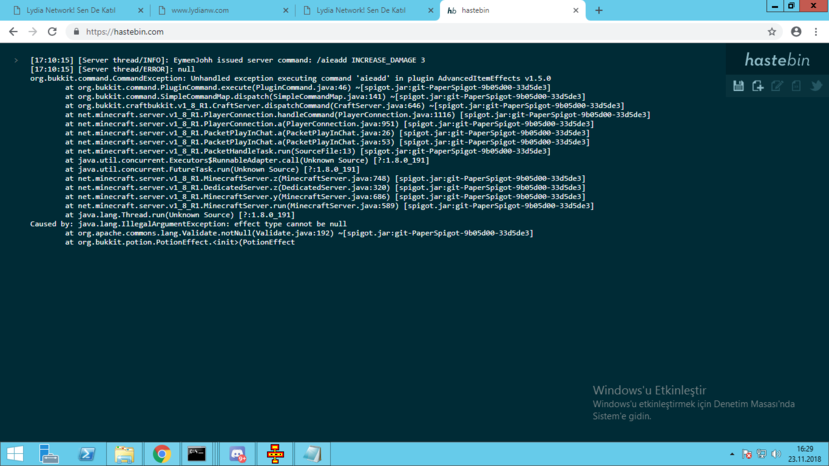Go back in the browser
This screenshot has width=829, height=466.
pyautogui.click(x=13, y=32)
